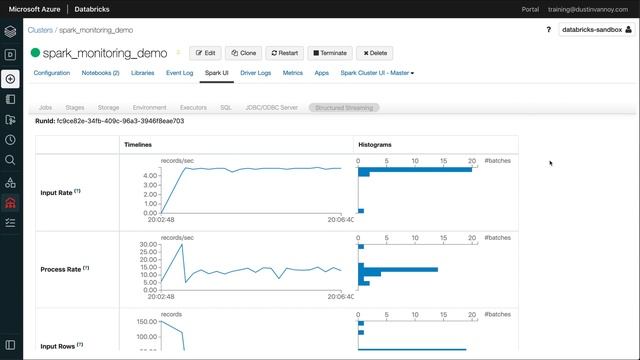Image resolution: width=640 pixels, height=360 pixels.
Task: Click the Databricks logo icon in sidebar
Action: click(10, 31)
